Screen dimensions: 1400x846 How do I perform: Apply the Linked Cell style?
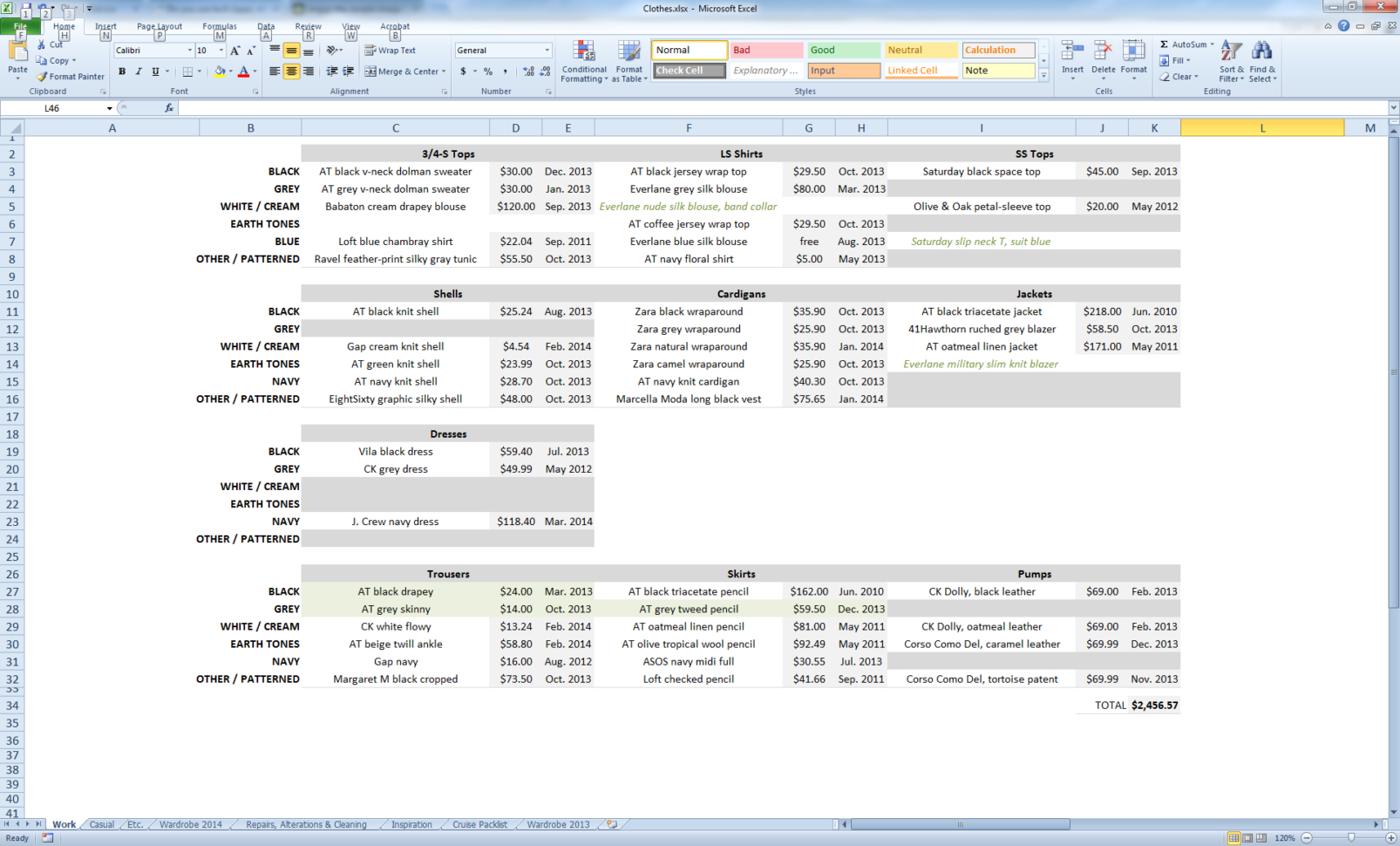pos(921,71)
